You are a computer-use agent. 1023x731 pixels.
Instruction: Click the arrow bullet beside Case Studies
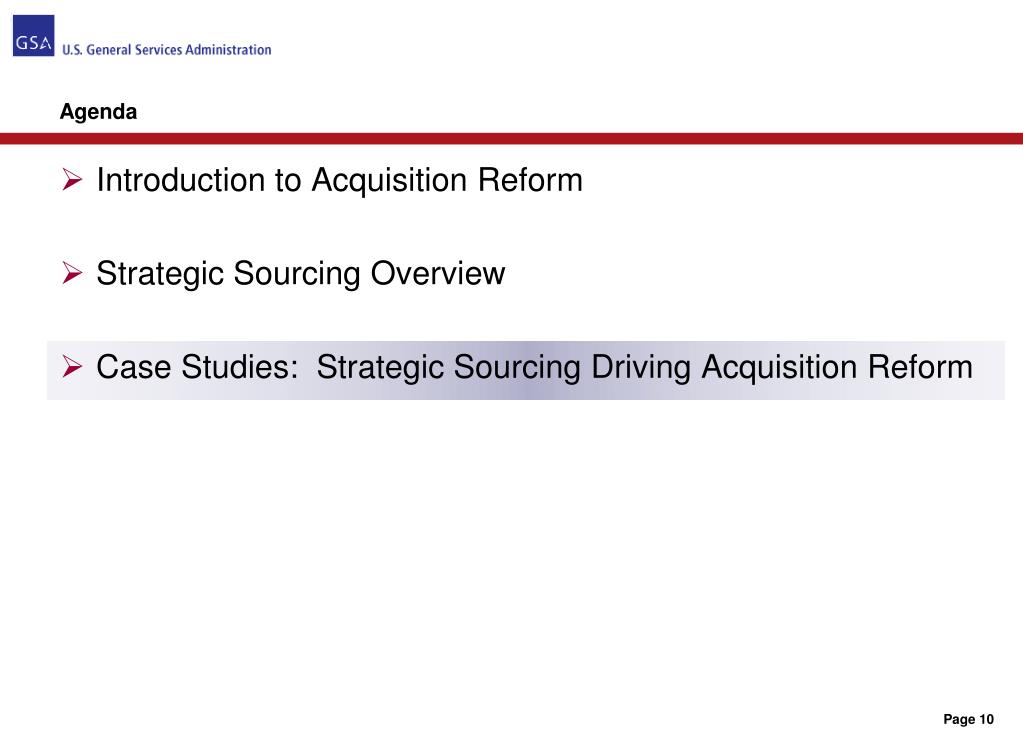(72, 366)
